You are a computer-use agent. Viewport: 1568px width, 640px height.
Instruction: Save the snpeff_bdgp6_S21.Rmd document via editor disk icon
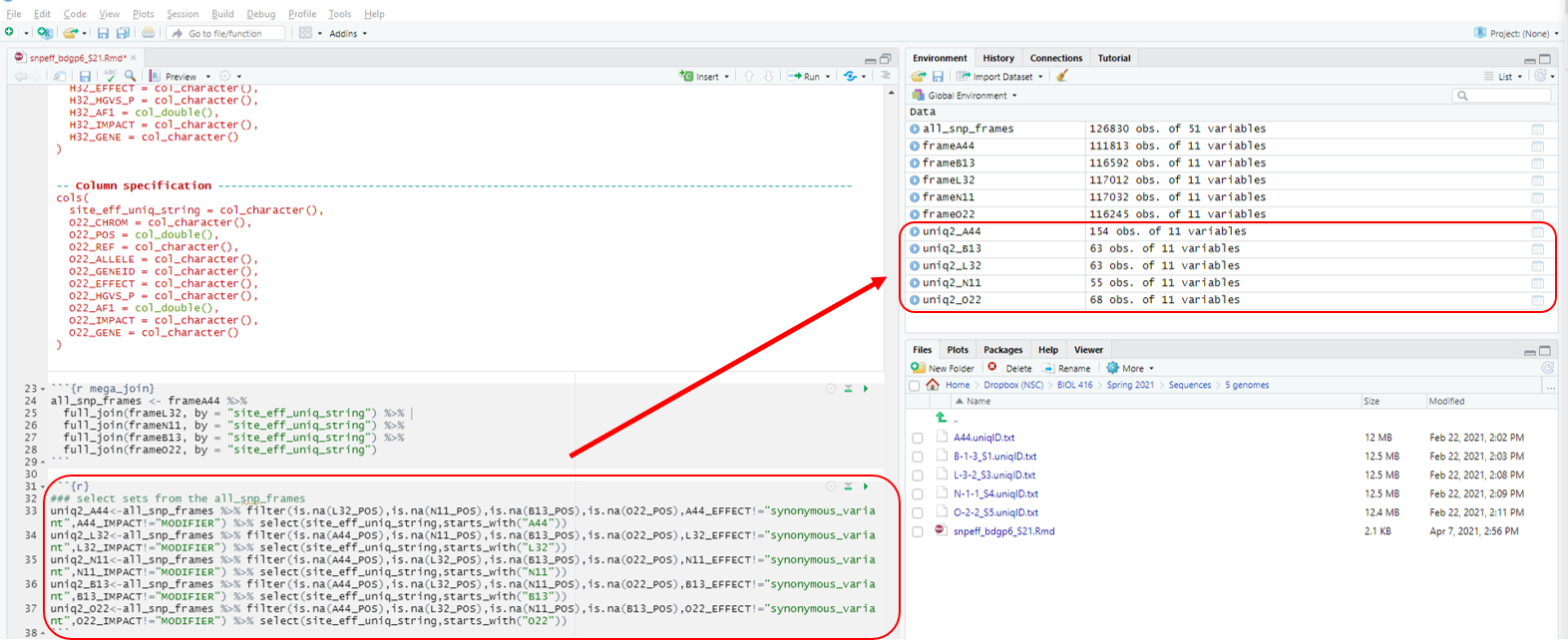(x=85, y=76)
